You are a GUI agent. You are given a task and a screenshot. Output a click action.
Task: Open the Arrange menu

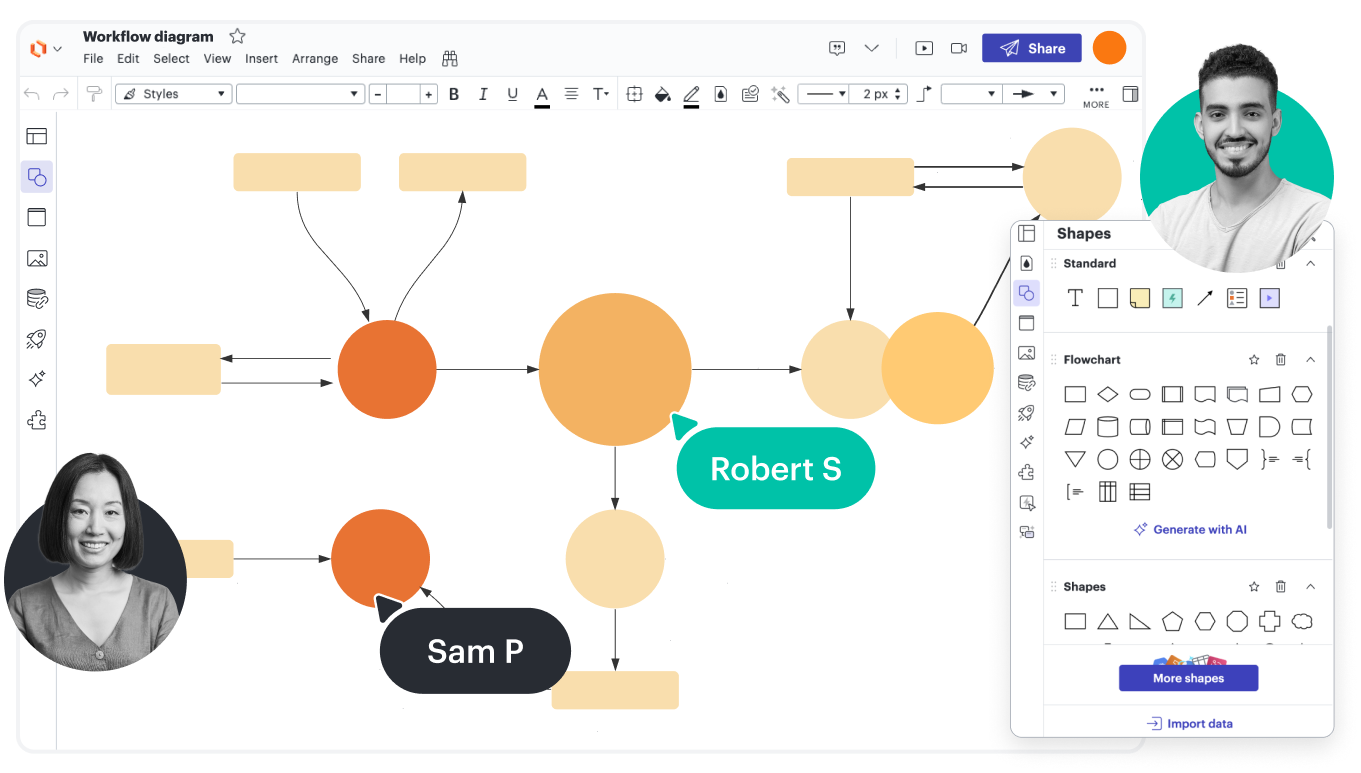(x=315, y=59)
